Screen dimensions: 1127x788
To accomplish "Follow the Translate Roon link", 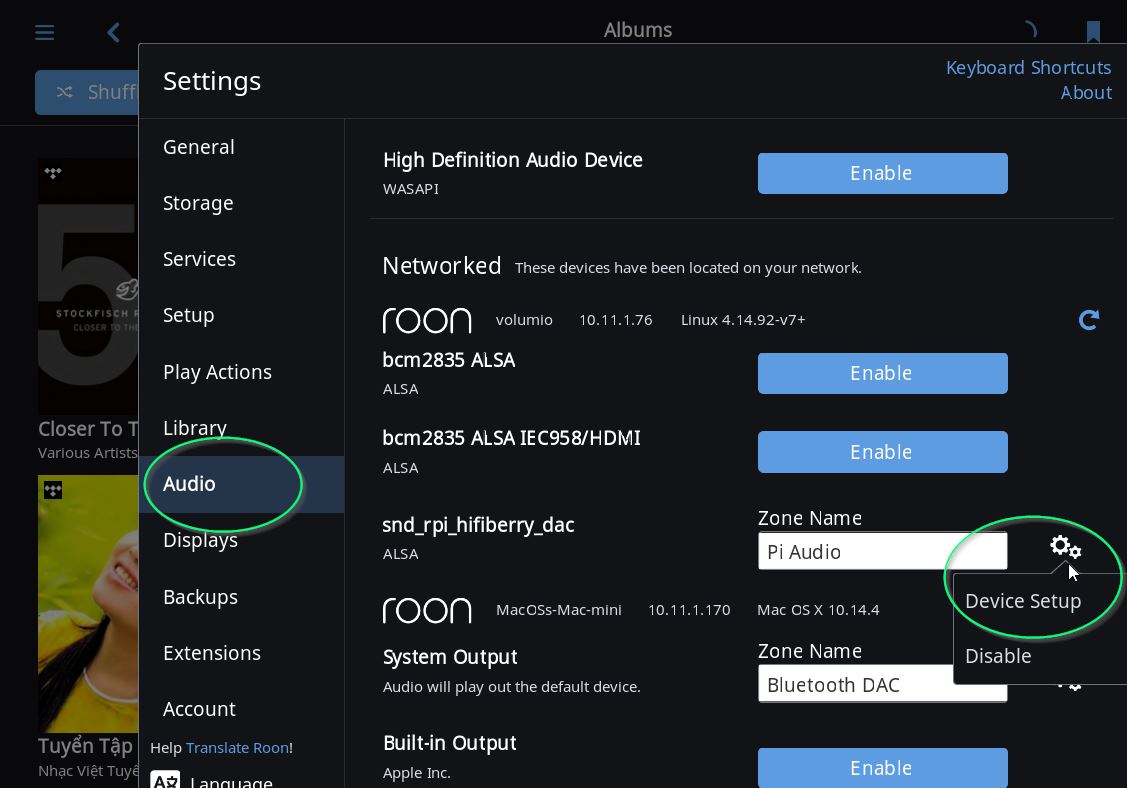I will pos(237,748).
